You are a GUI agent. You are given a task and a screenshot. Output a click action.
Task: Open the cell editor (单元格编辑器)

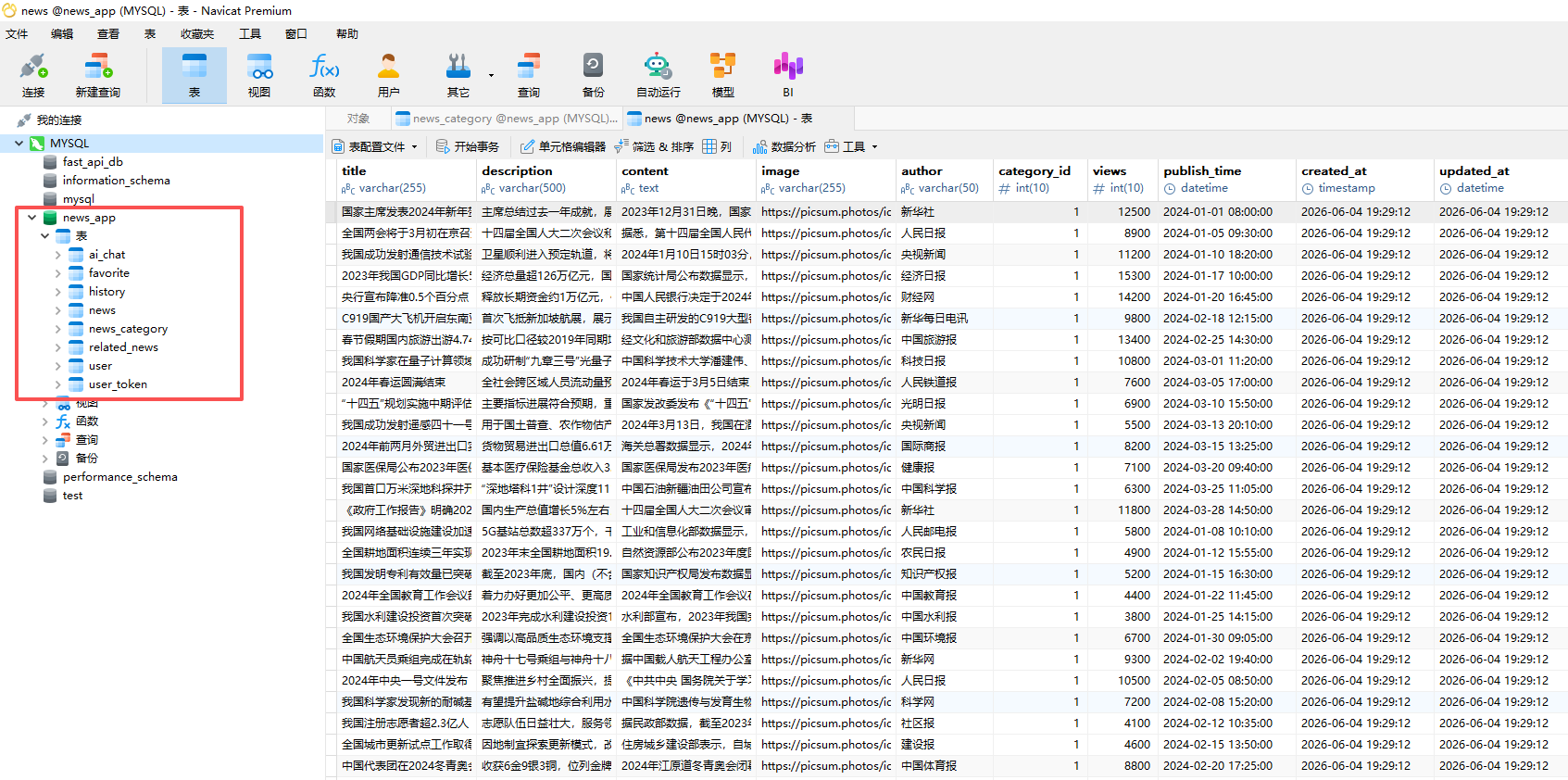click(563, 146)
